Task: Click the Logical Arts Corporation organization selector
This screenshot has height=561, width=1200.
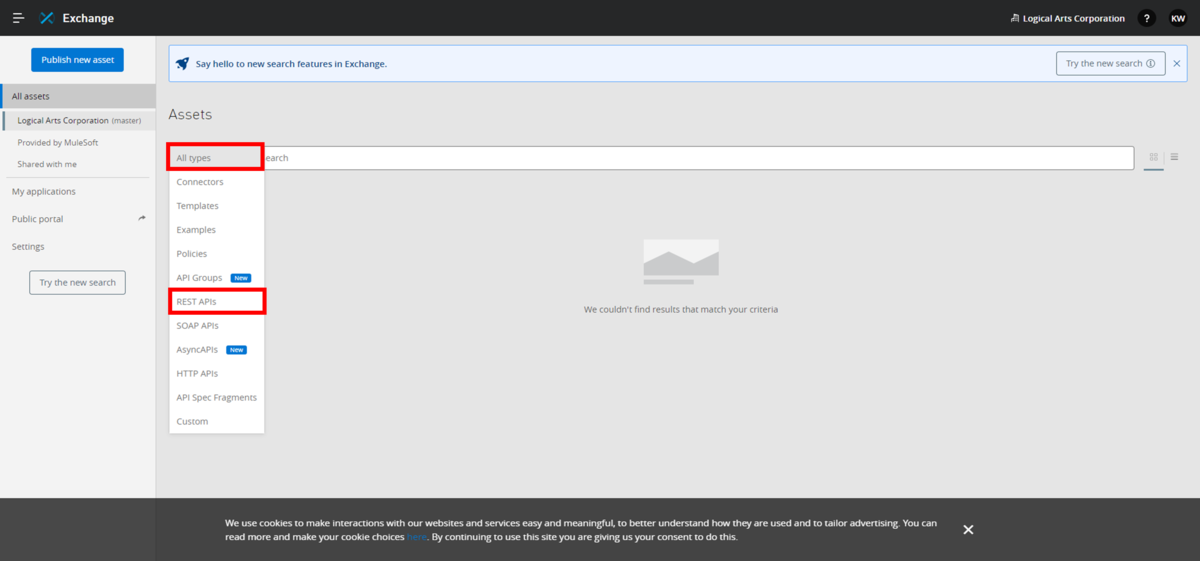Action: pos(1067,18)
